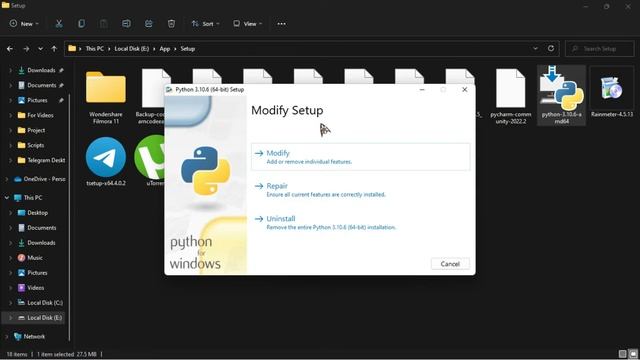Select the Telegram tsetup installer icon

click(x=106, y=162)
